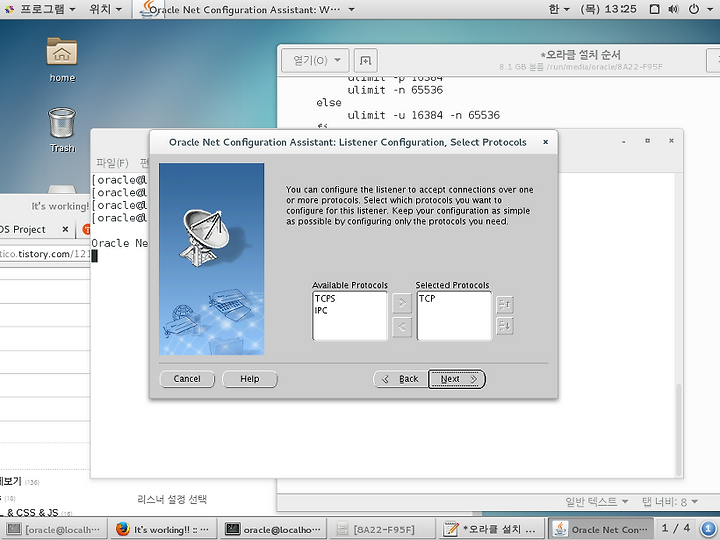Select TCPS in Available Protocols

[x=325, y=298]
